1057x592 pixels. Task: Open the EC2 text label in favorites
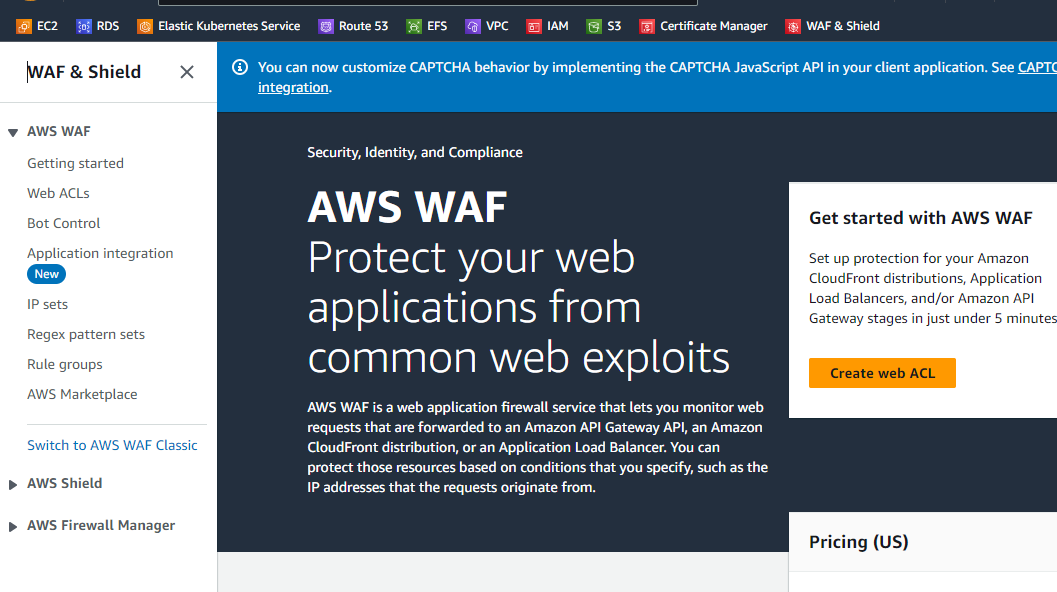click(47, 26)
